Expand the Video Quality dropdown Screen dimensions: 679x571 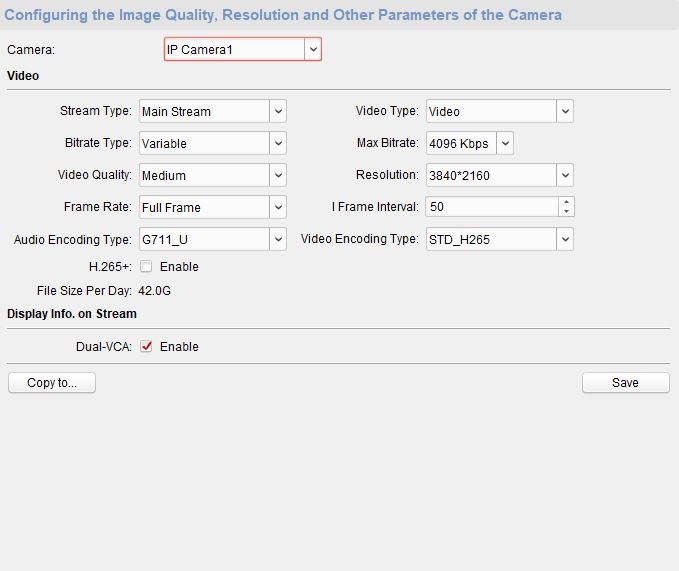(x=278, y=175)
